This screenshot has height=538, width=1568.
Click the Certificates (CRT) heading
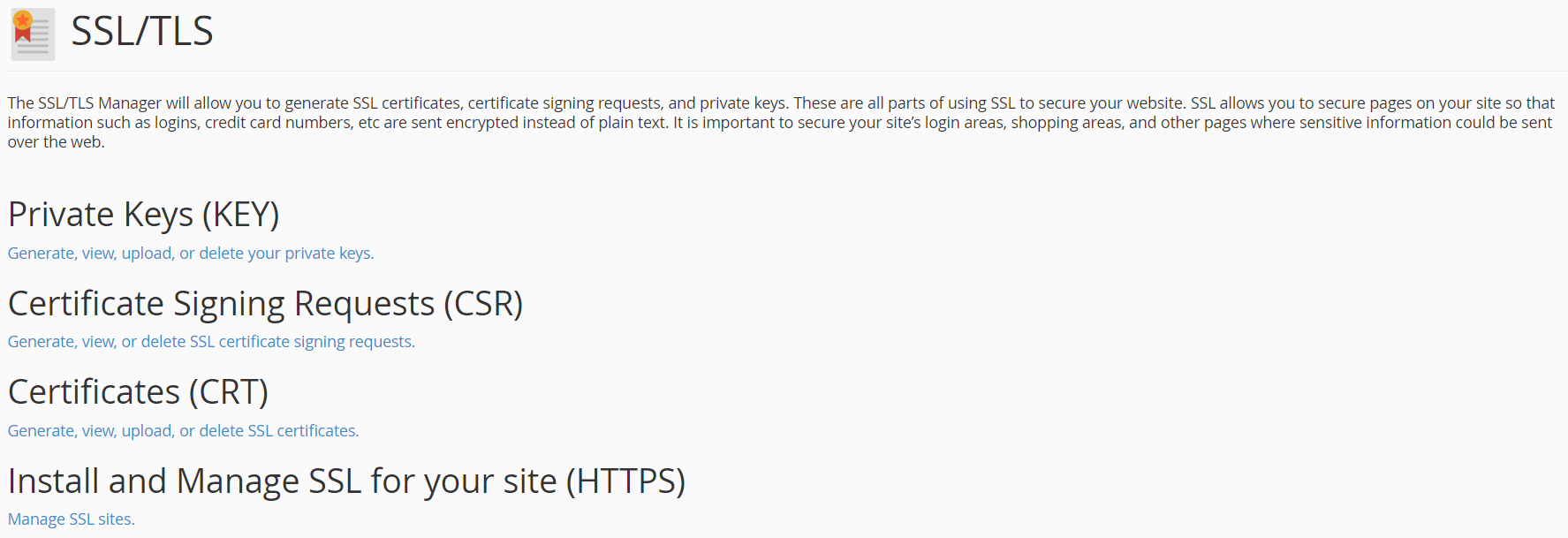point(138,392)
